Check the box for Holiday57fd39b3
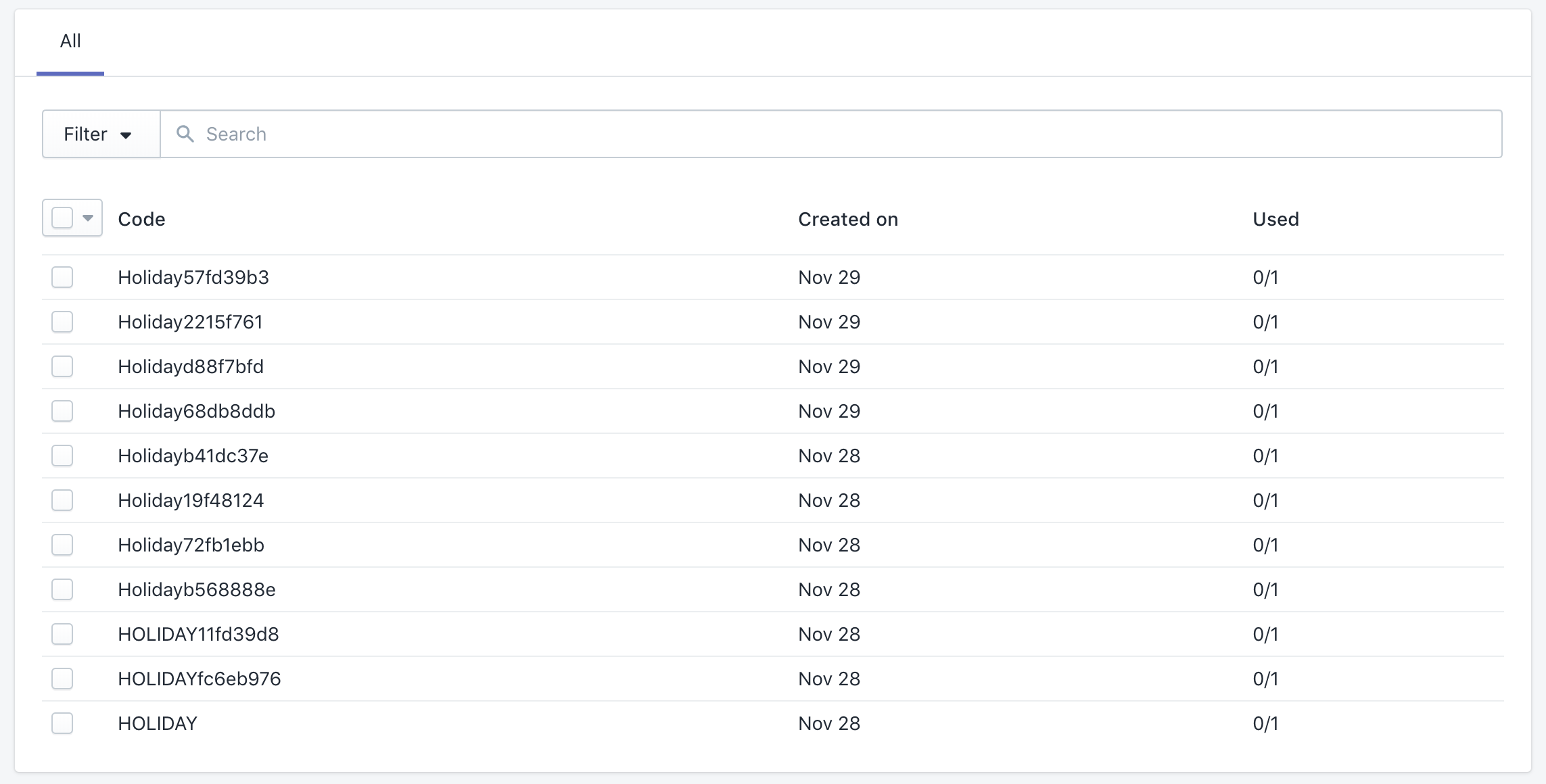 pos(62,277)
